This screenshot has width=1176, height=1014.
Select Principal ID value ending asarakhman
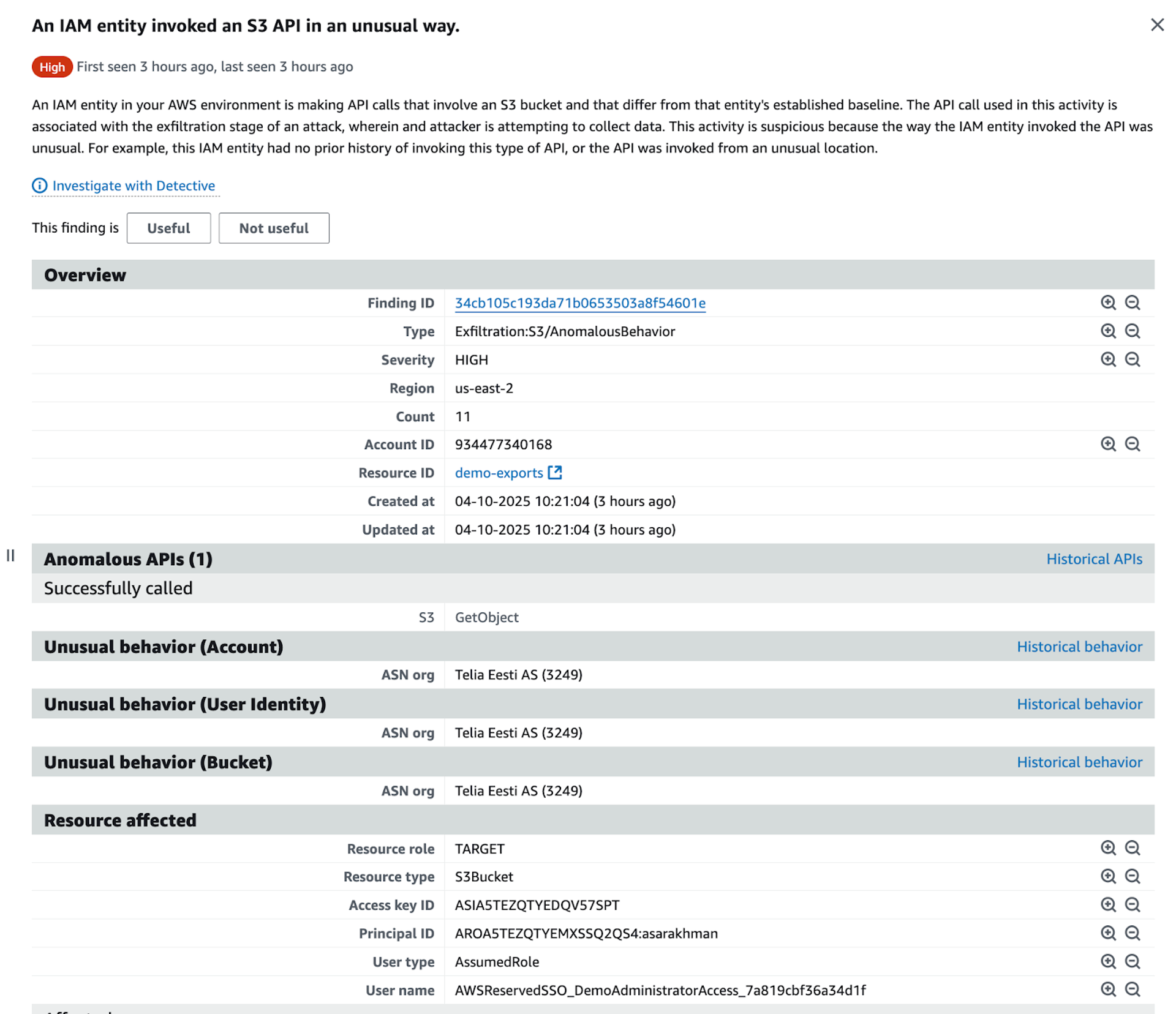586,933
